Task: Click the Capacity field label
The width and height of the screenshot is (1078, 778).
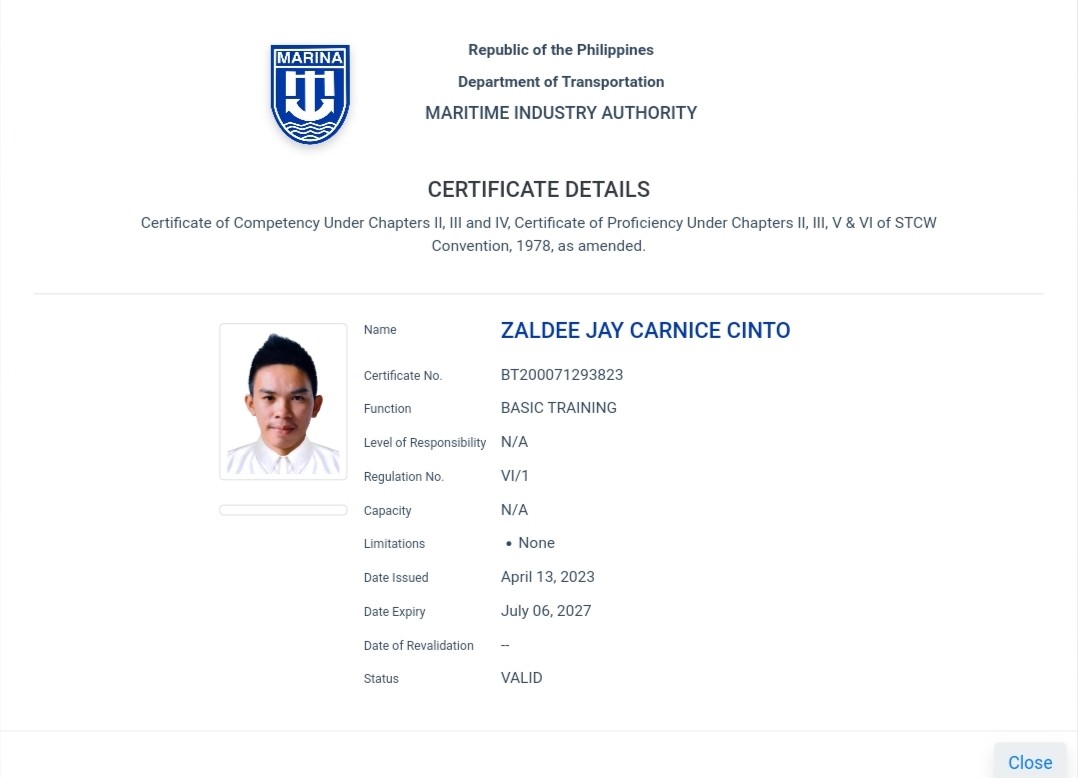Action: pyautogui.click(x=387, y=511)
